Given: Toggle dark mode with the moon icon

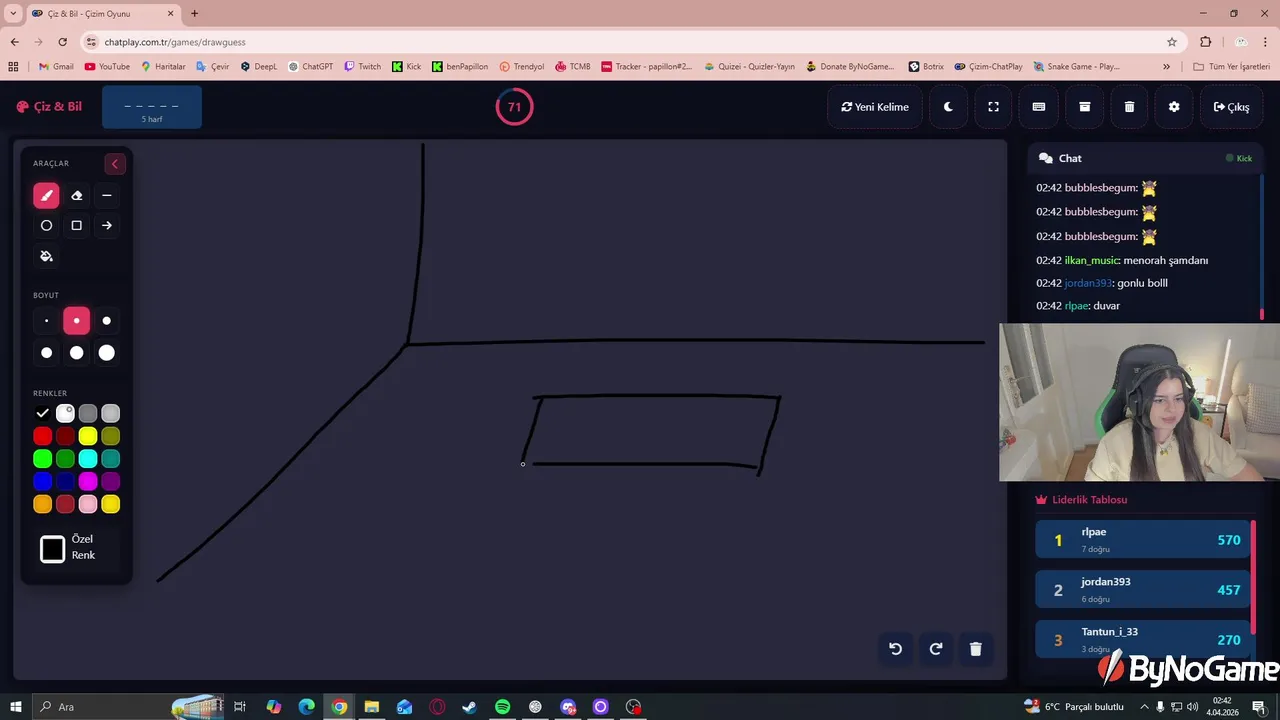Looking at the screenshot, I should point(948,107).
